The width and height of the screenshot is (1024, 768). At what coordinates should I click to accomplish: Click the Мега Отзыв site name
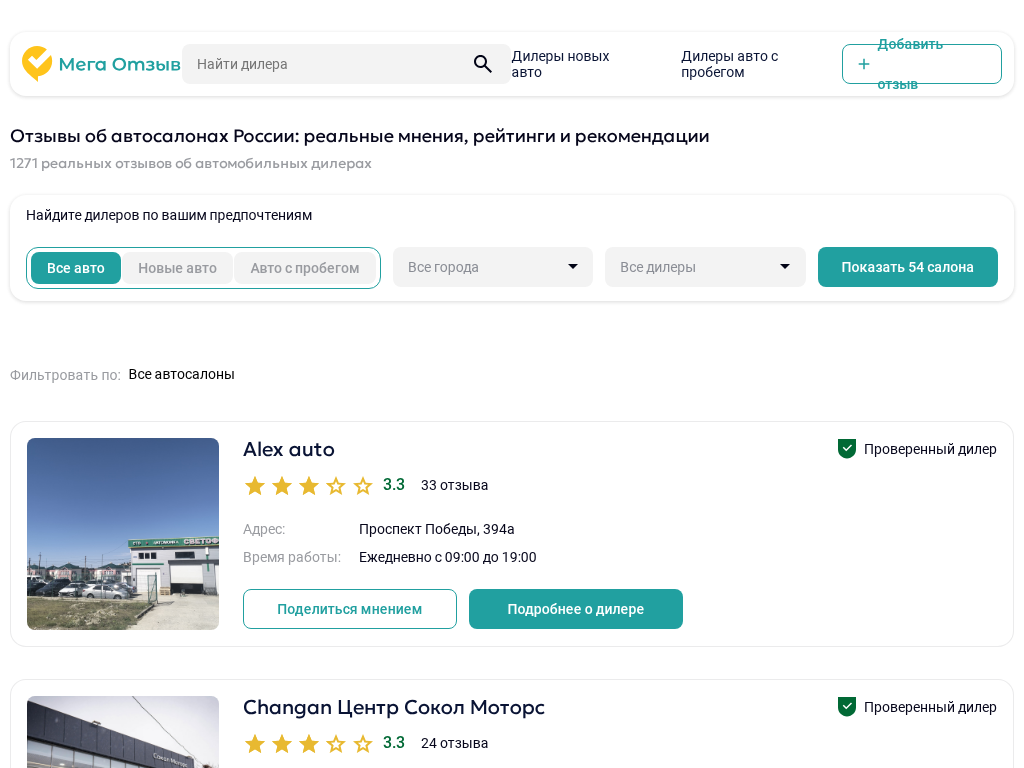coord(120,64)
